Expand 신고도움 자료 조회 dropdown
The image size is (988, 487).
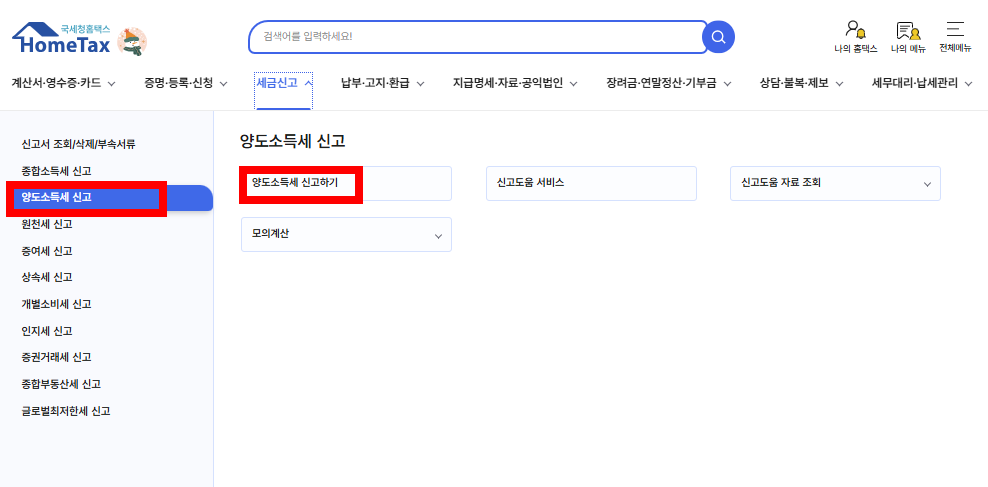(835, 184)
